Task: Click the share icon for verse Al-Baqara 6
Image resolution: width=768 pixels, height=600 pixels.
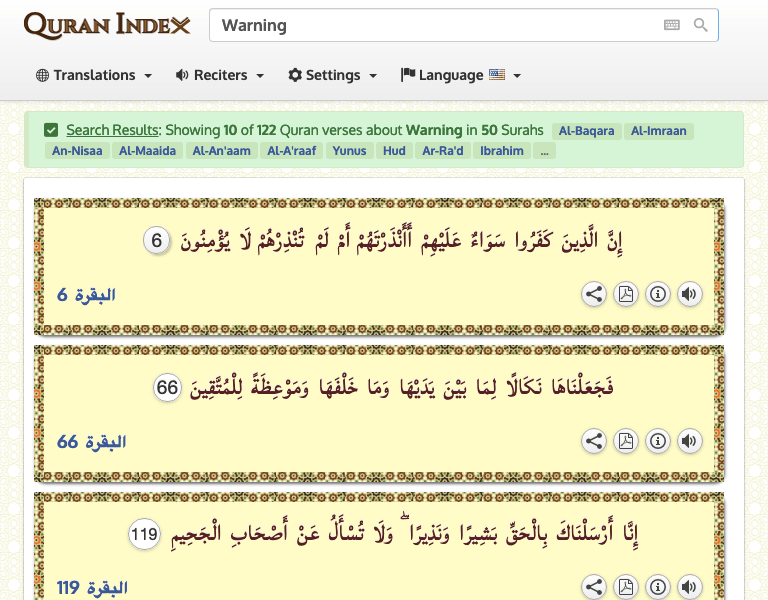Action: (594, 294)
